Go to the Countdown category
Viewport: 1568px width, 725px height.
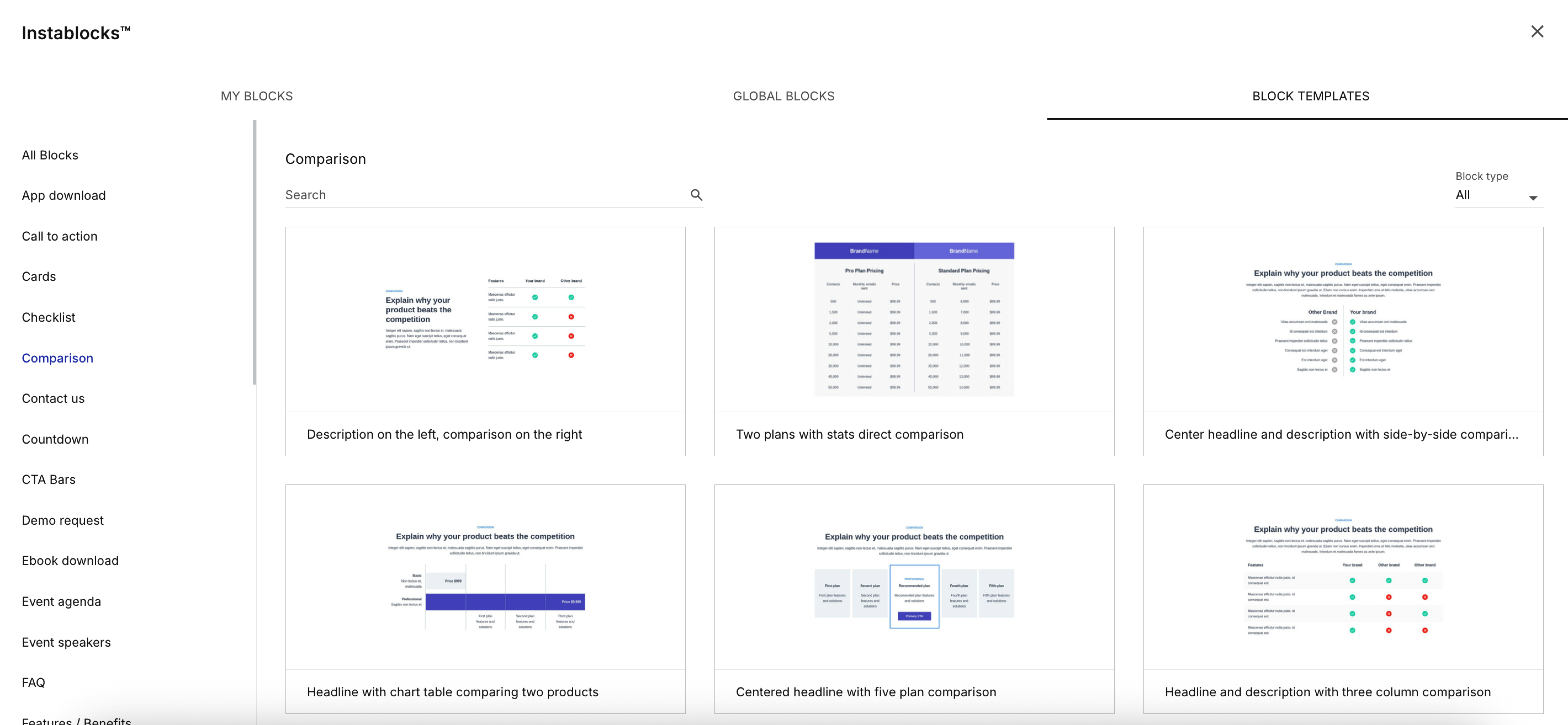click(x=55, y=439)
